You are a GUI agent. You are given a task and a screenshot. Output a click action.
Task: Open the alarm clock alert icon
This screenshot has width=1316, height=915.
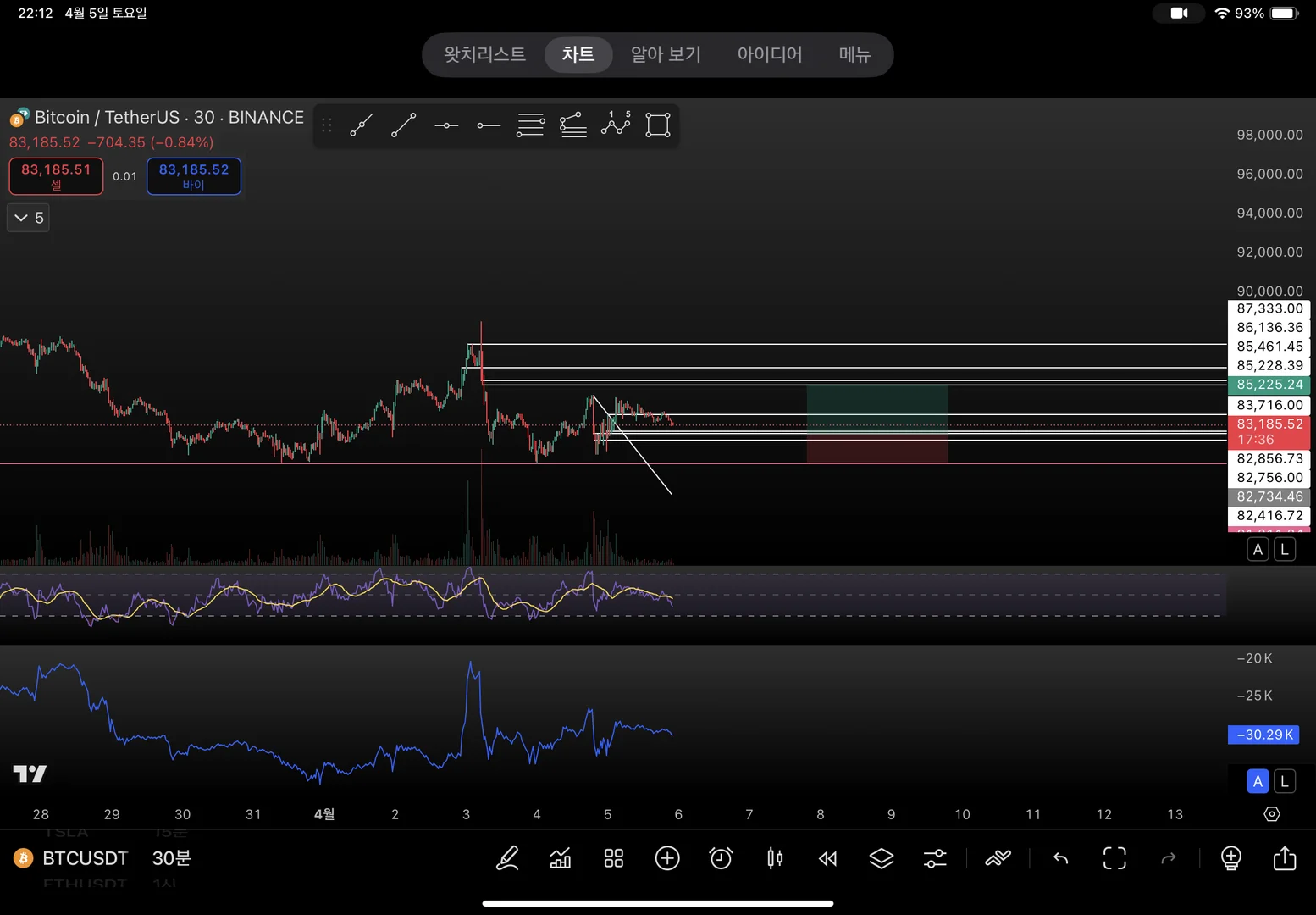click(x=721, y=858)
